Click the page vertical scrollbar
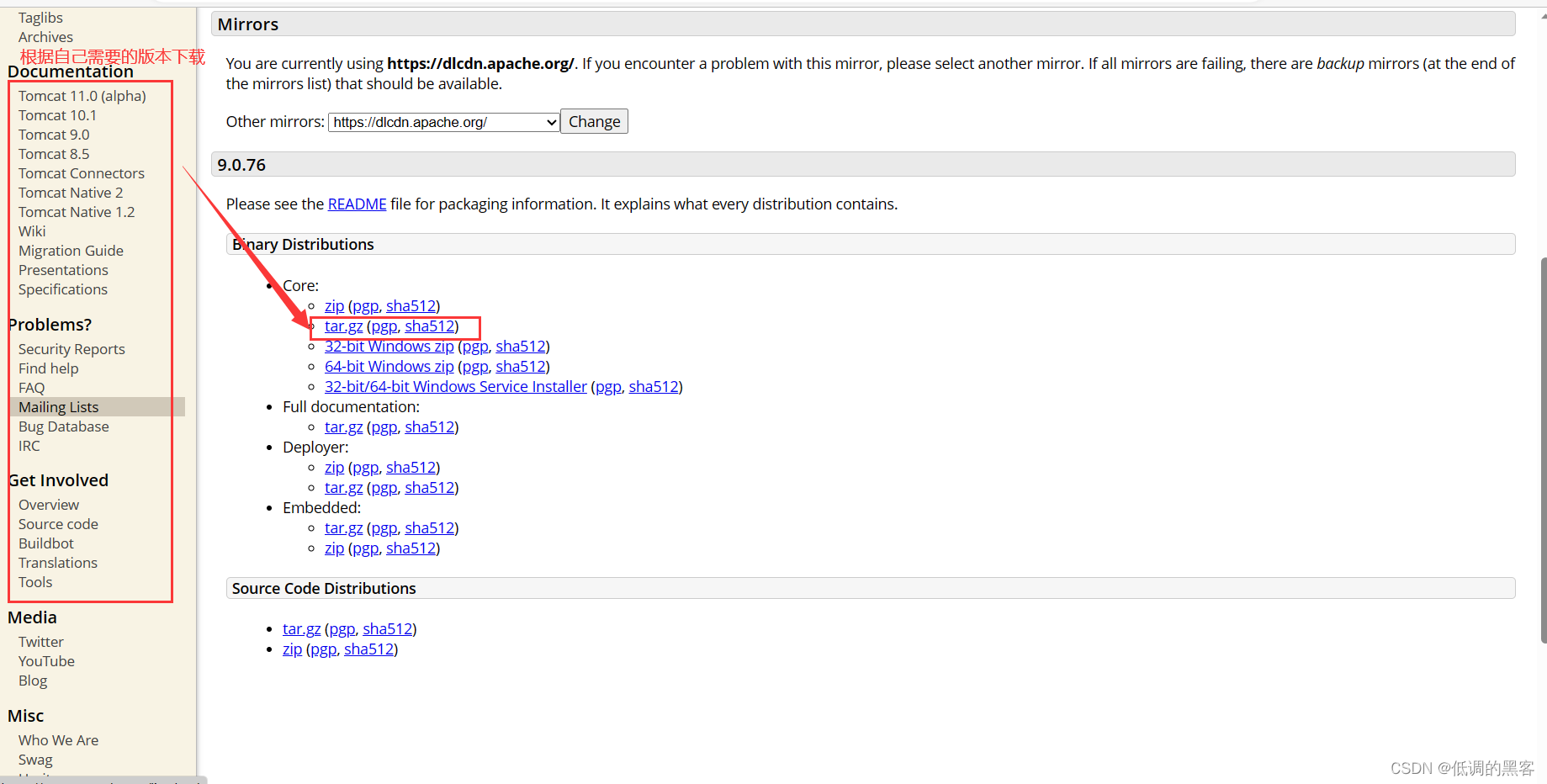The width and height of the screenshot is (1547, 784). [x=1543, y=450]
